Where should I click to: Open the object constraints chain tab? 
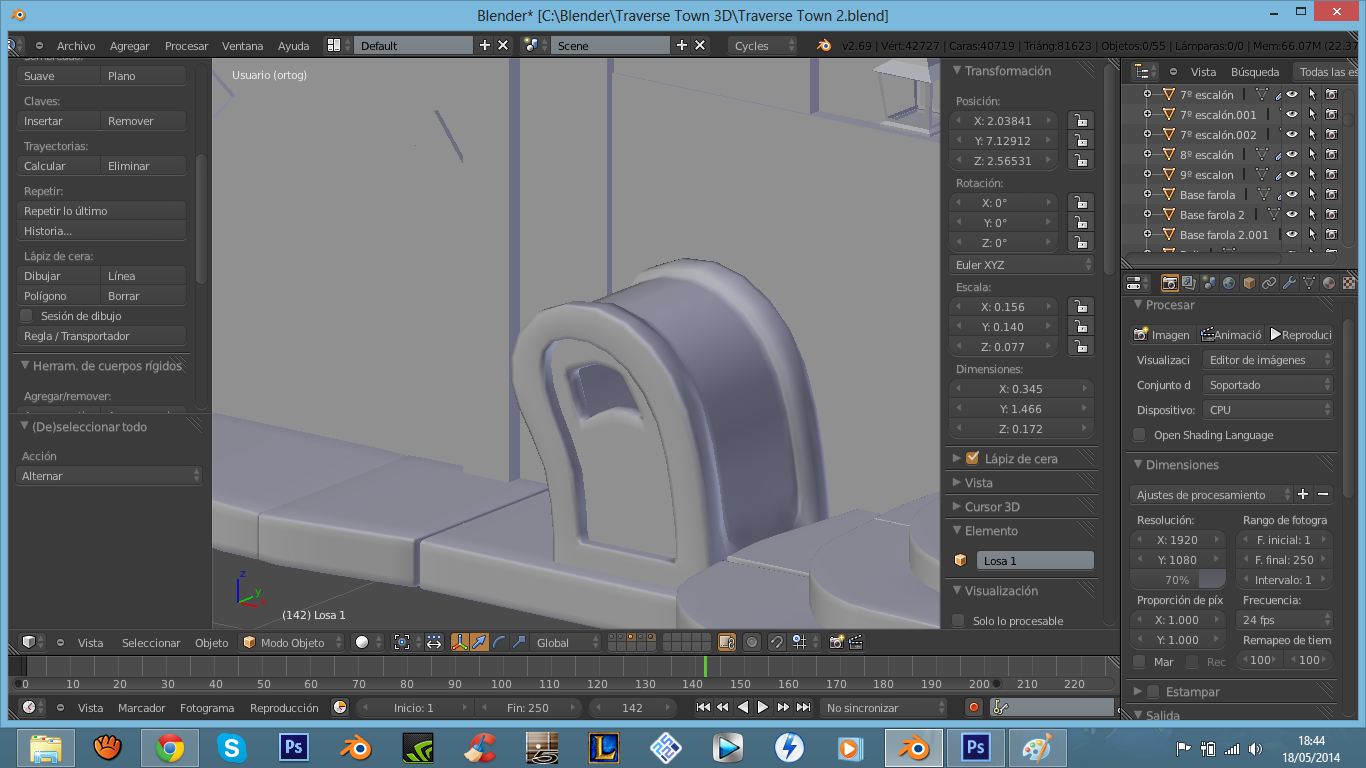pyautogui.click(x=1269, y=283)
